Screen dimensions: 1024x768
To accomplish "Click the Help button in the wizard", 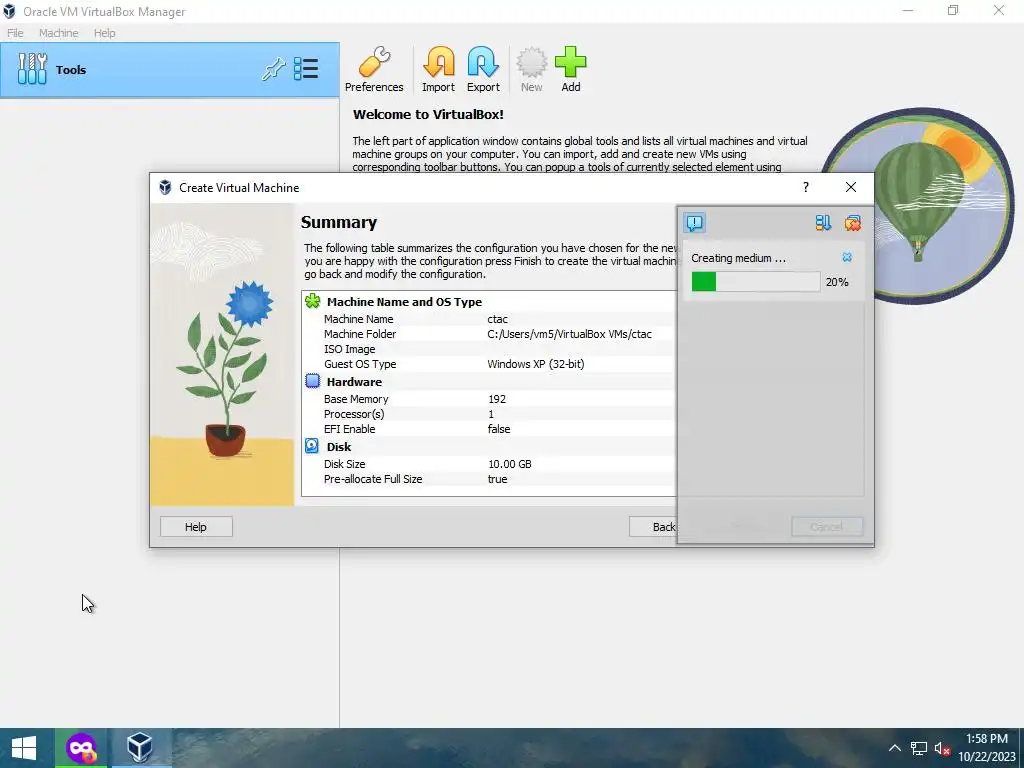I will tap(196, 527).
